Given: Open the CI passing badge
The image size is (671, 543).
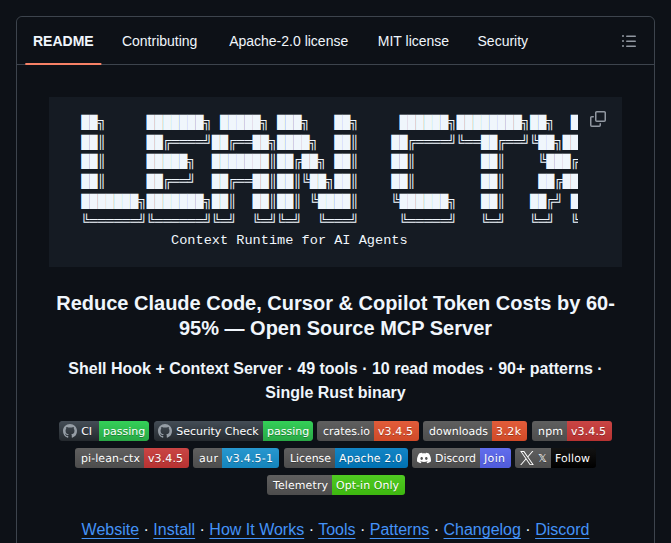Looking at the screenshot, I should [x=104, y=431].
